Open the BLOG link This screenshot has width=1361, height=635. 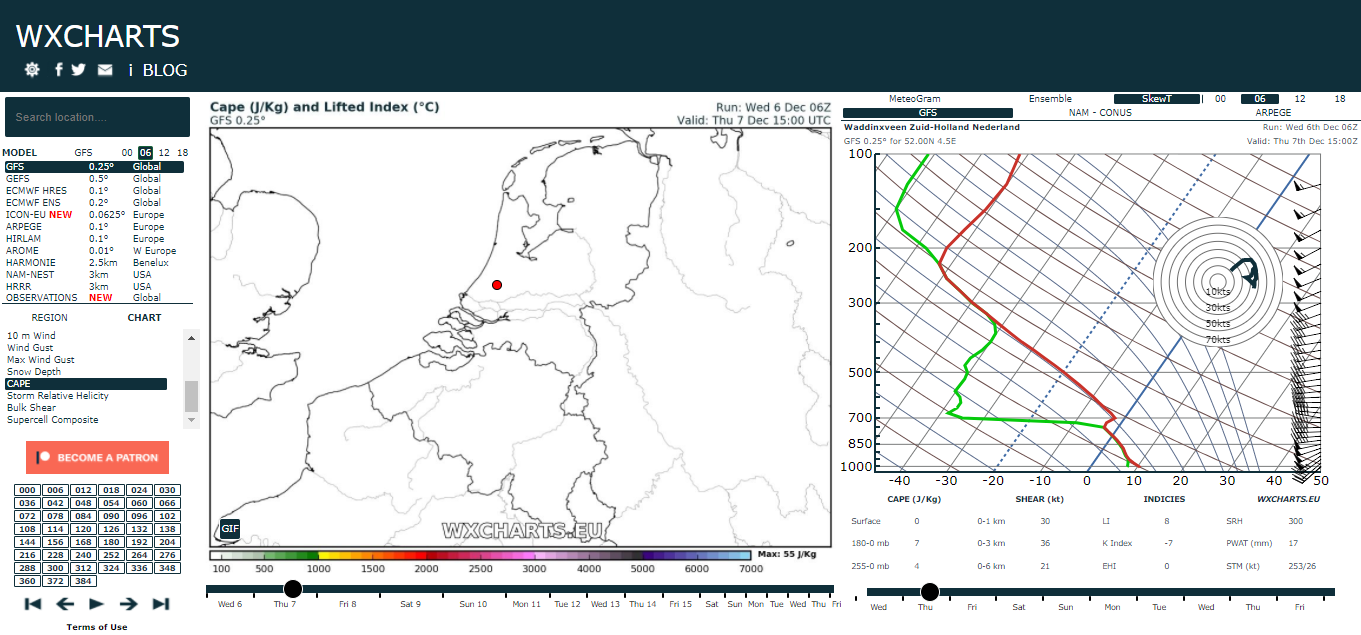click(x=165, y=70)
